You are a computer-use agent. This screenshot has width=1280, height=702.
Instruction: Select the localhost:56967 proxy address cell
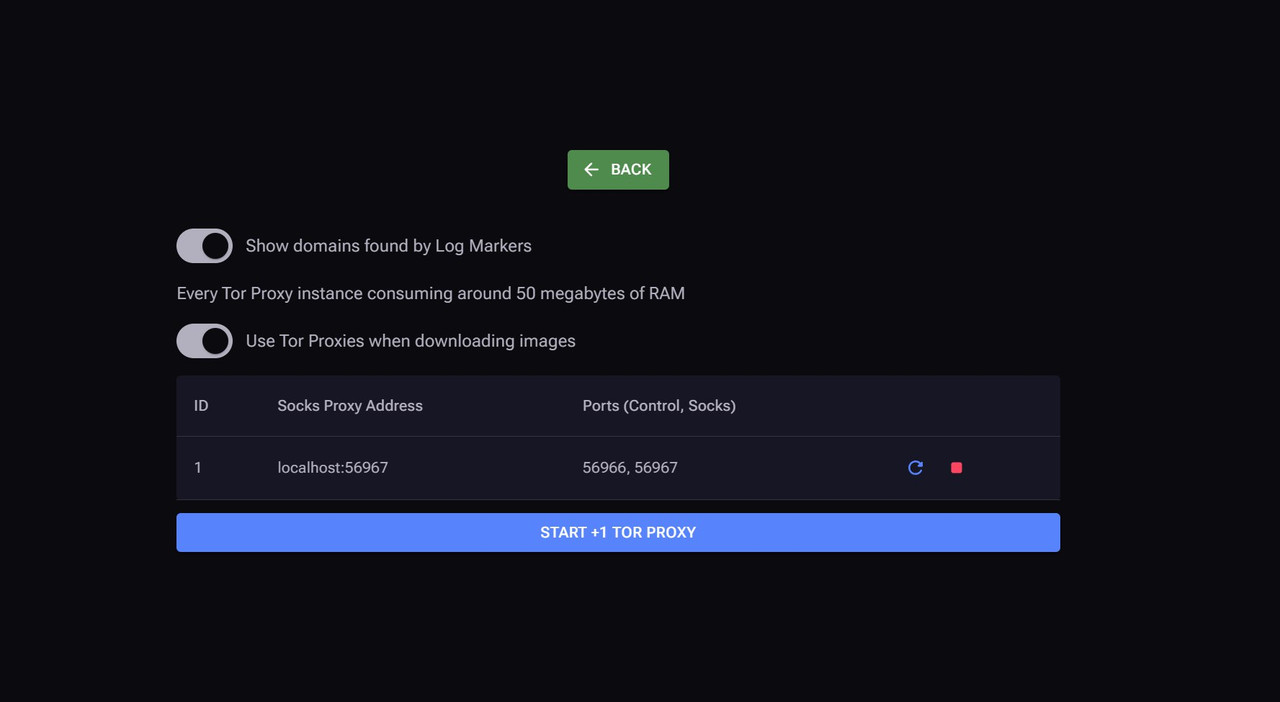click(x=333, y=468)
